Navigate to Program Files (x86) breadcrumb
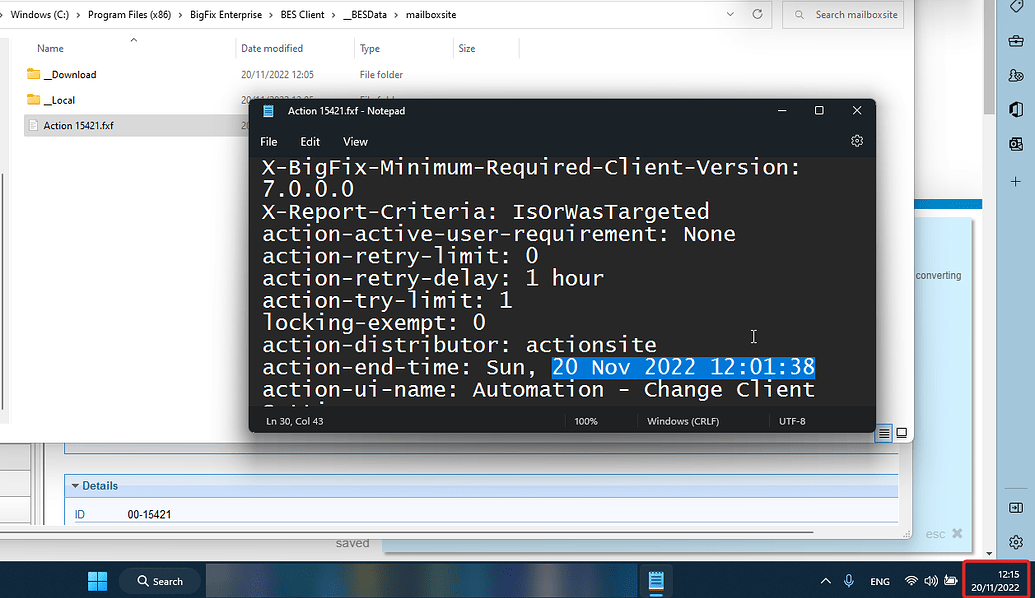The width and height of the screenshot is (1035, 598). tap(129, 15)
